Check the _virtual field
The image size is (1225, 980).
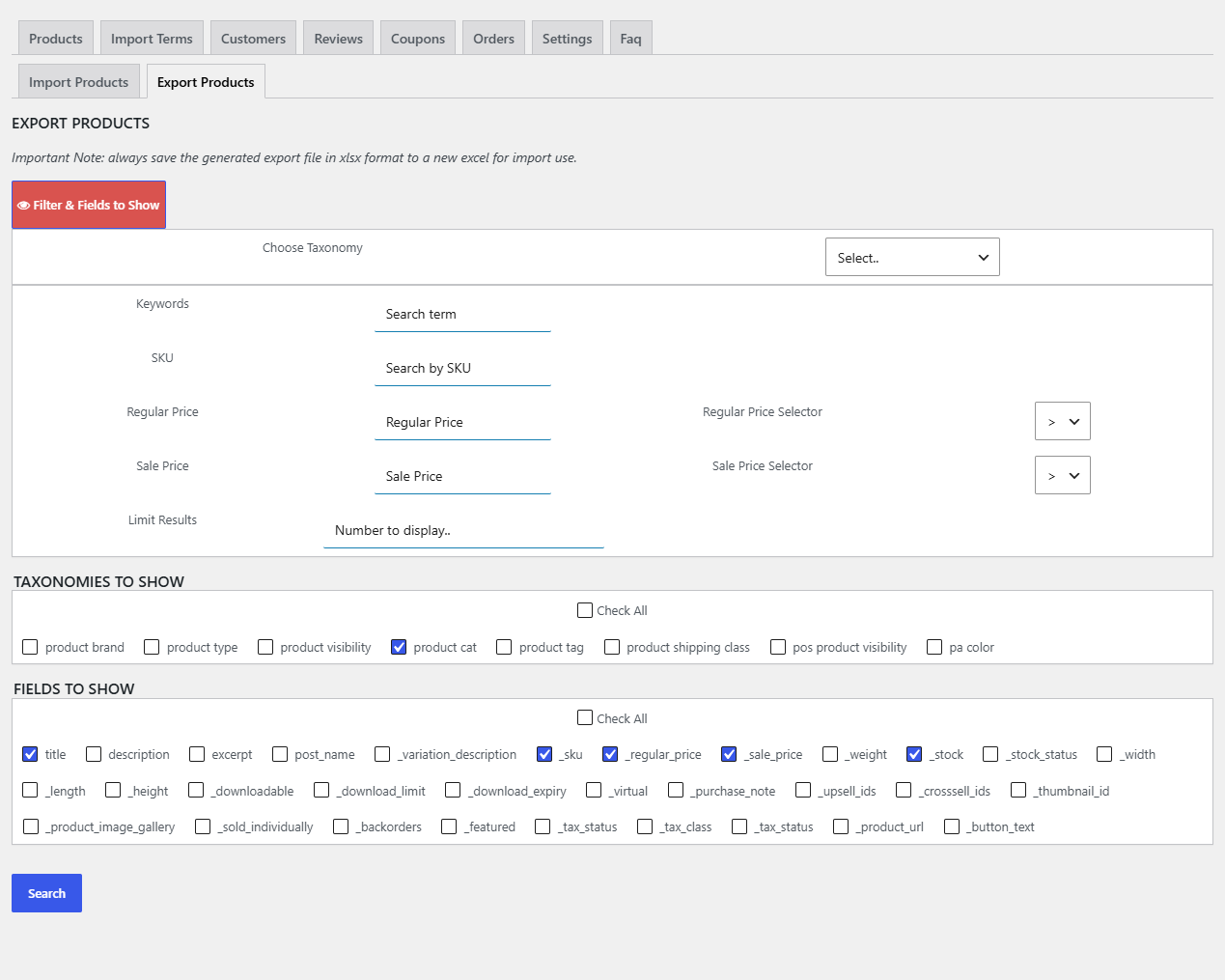[x=594, y=790]
